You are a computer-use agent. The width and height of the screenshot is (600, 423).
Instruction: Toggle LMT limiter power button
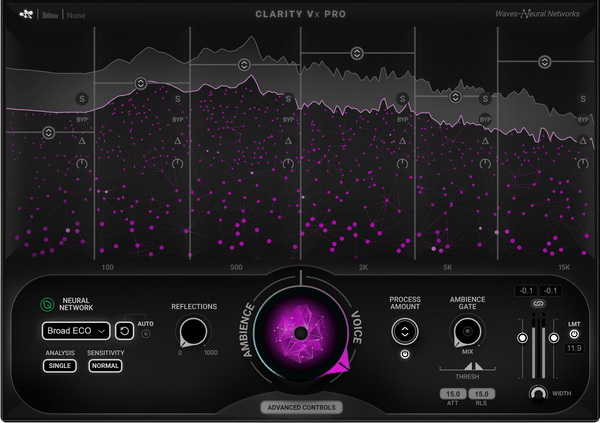[573, 334]
